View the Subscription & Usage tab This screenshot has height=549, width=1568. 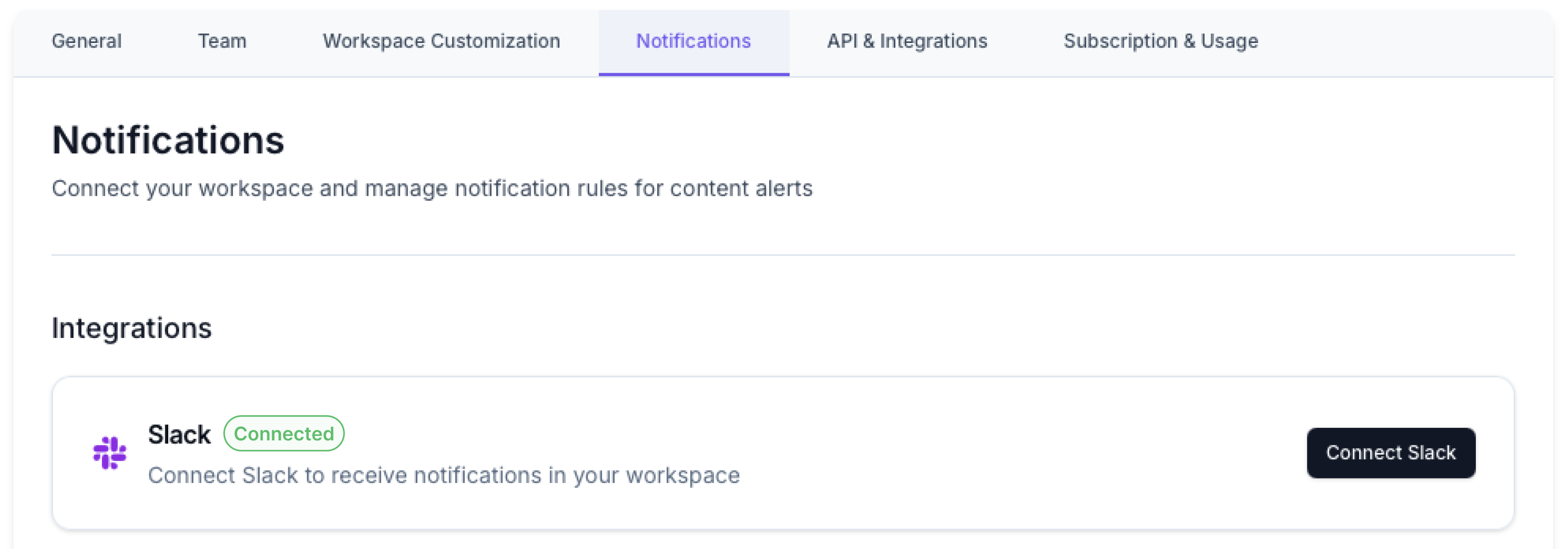click(x=1160, y=41)
